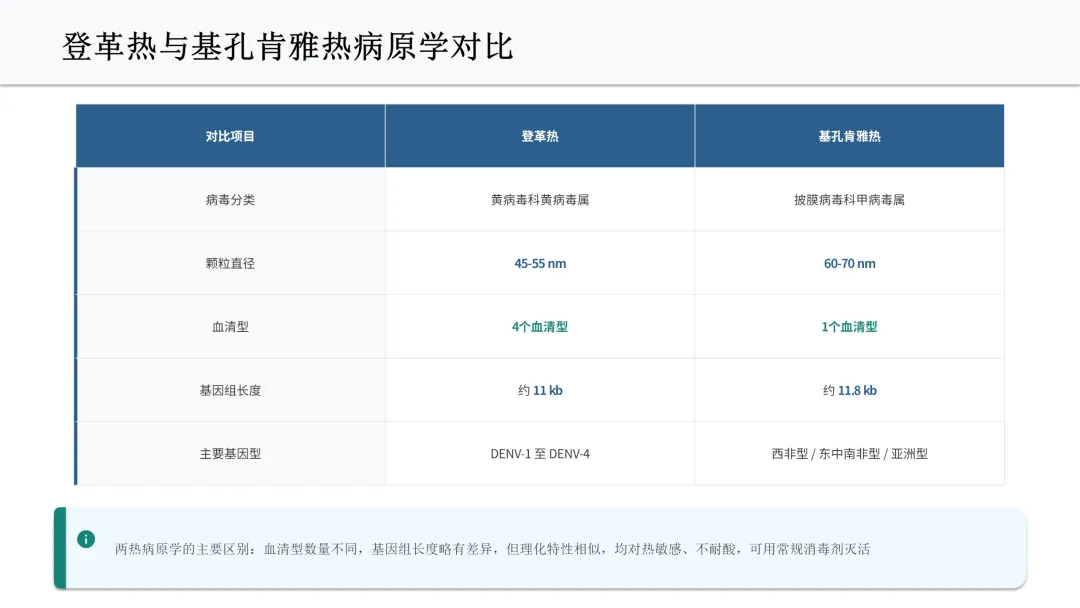The height and width of the screenshot is (608, 1080).
Task: Click the 登革热 column header
Action: point(540,136)
